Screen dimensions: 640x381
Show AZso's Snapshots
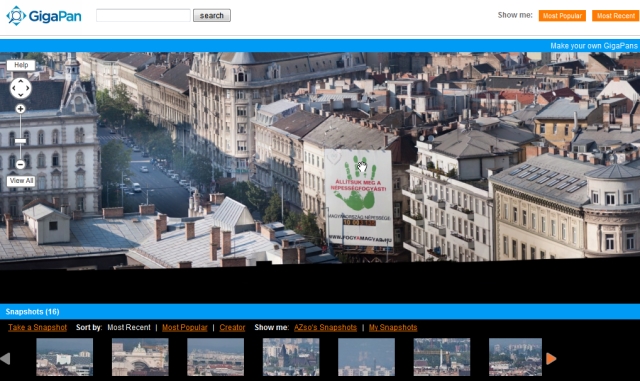tap(325, 328)
